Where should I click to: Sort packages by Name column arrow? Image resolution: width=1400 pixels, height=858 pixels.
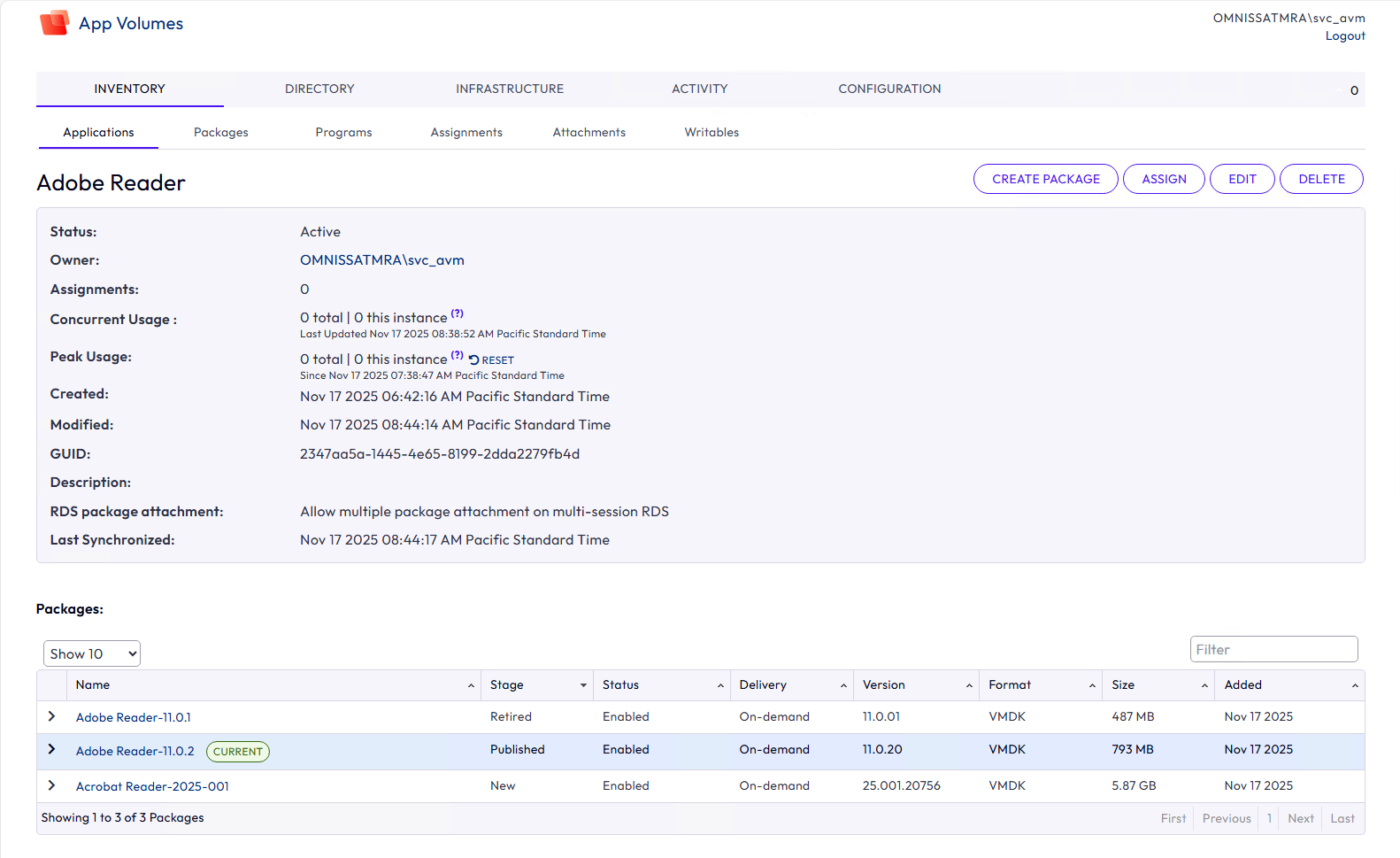point(471,686)
